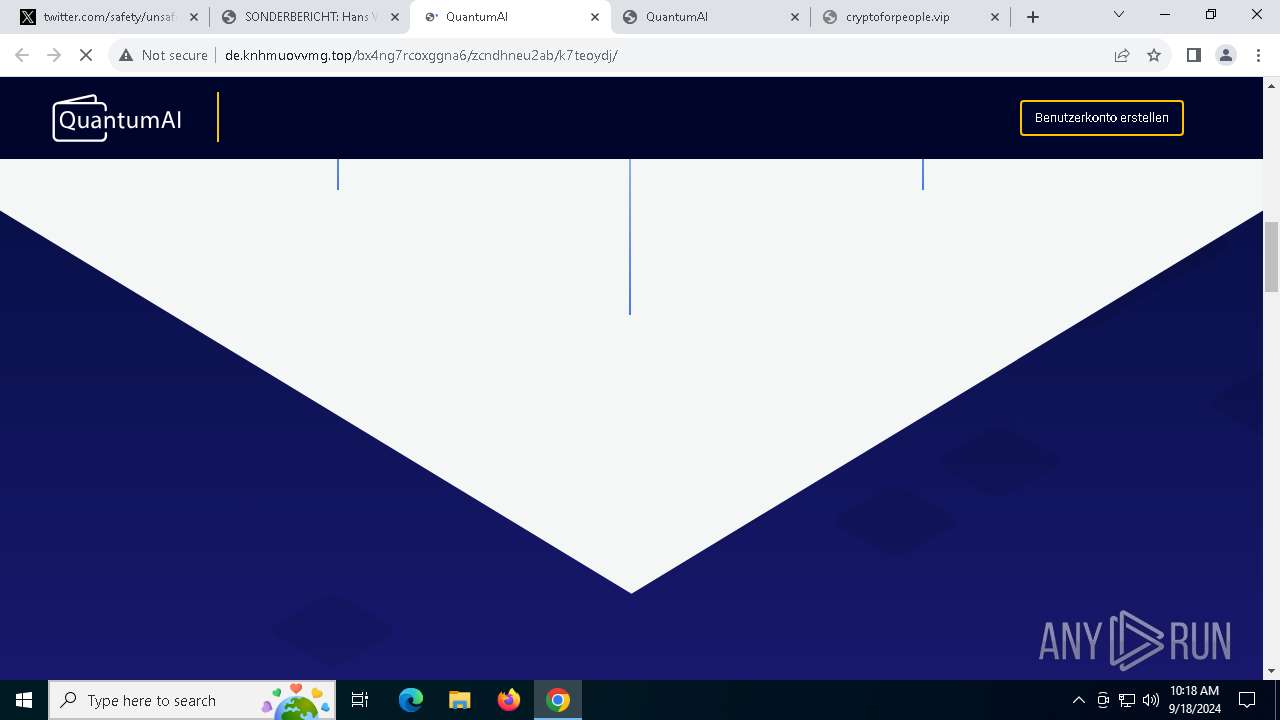Screen dimensions: 1280x720
Task: Go forward to next page
Action: tap(54, 55)
